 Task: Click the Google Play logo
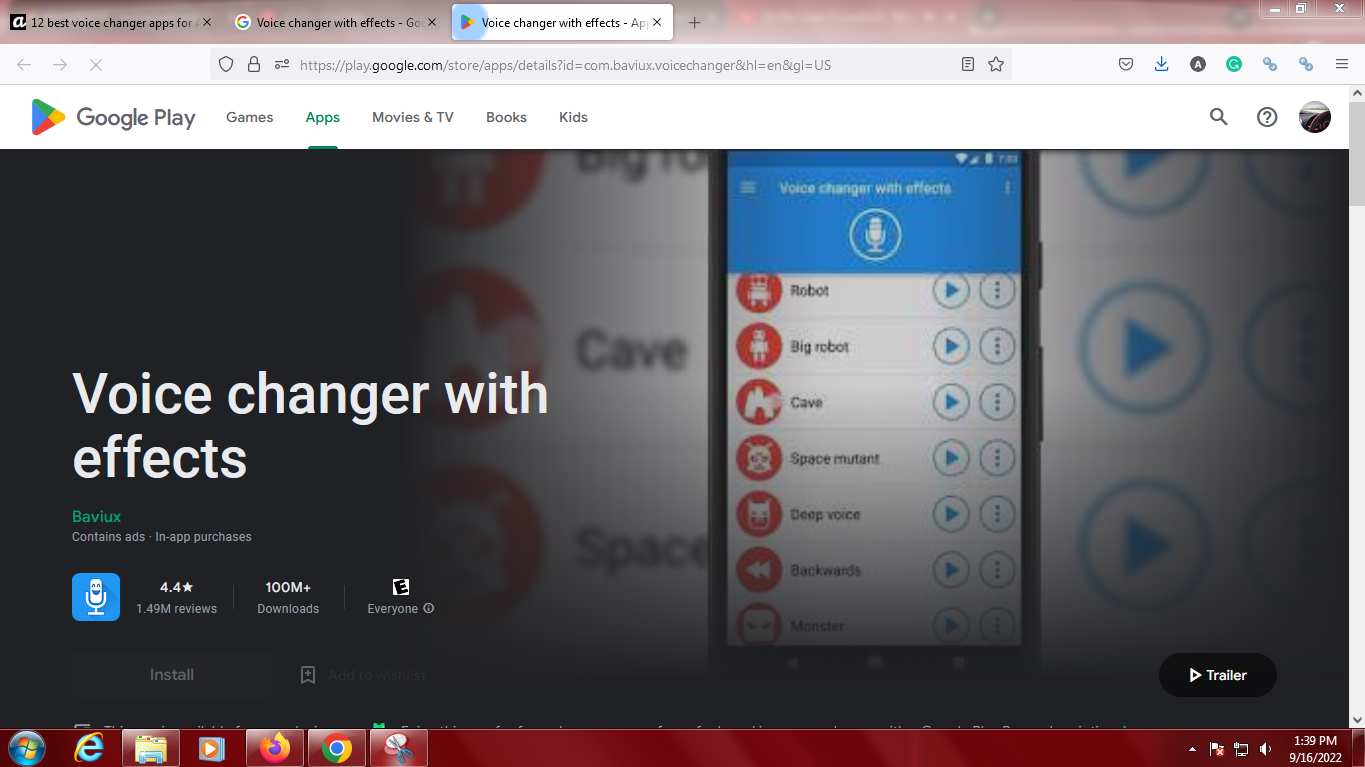click(x=113, y=117)
